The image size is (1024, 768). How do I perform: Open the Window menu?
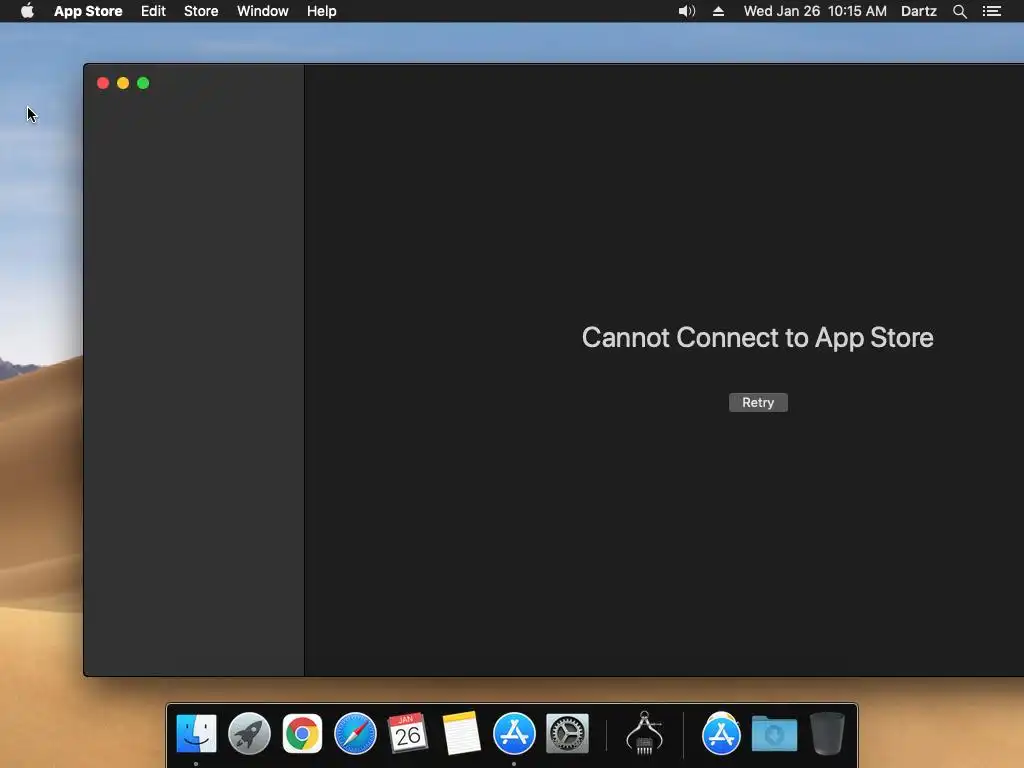[263, 11]
